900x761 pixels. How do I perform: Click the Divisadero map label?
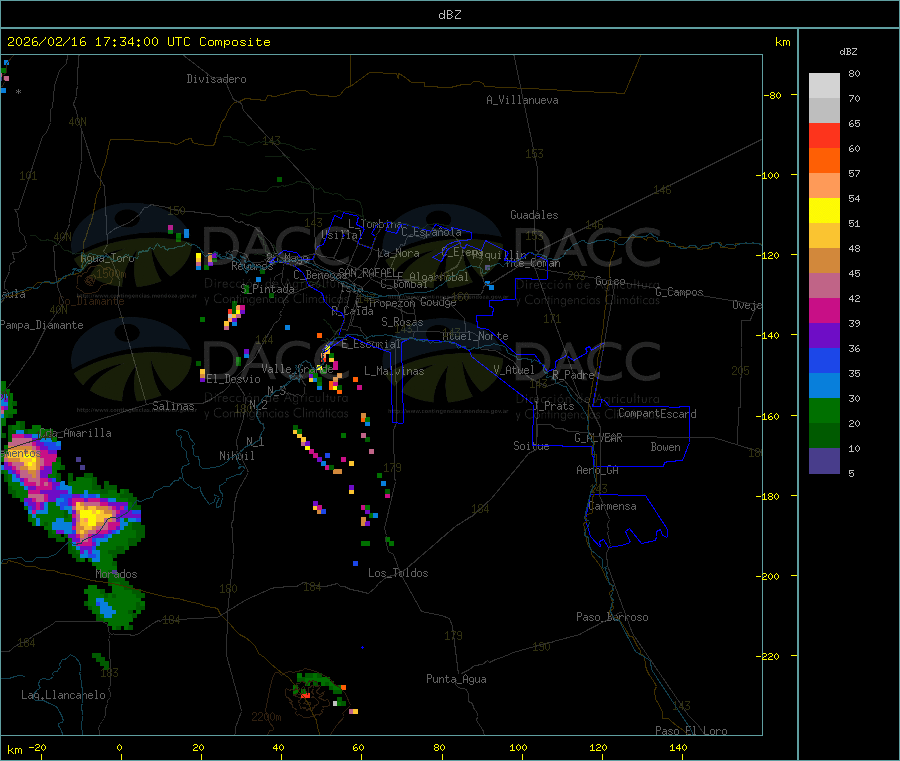216,79
